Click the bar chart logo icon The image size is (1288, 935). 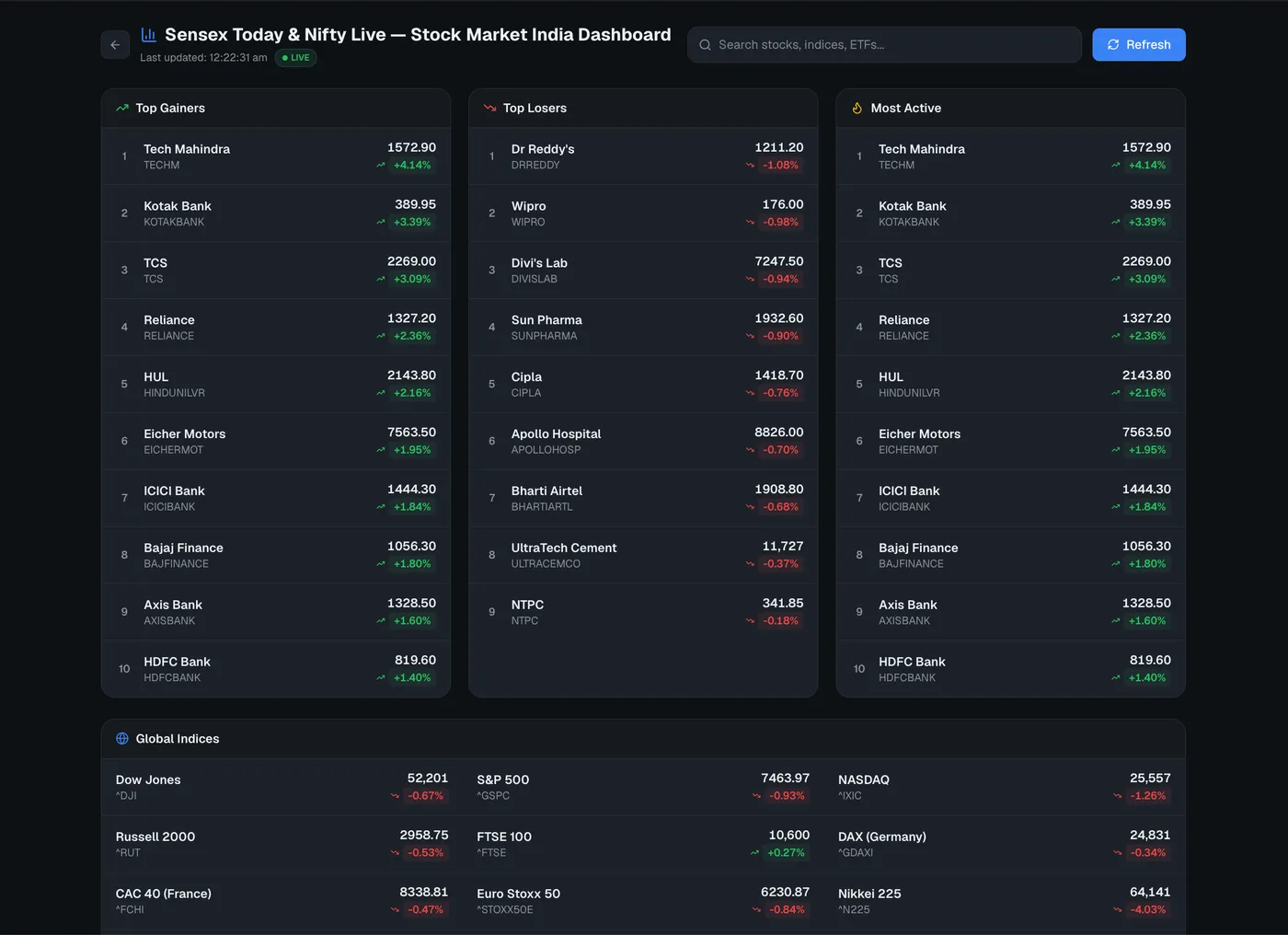tap(148, 35)
